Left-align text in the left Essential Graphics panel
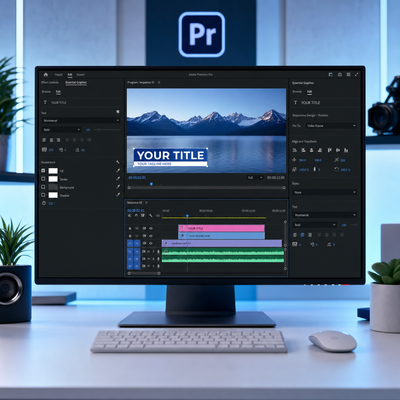The image size is (400, 400). click(x=44, y=140)
